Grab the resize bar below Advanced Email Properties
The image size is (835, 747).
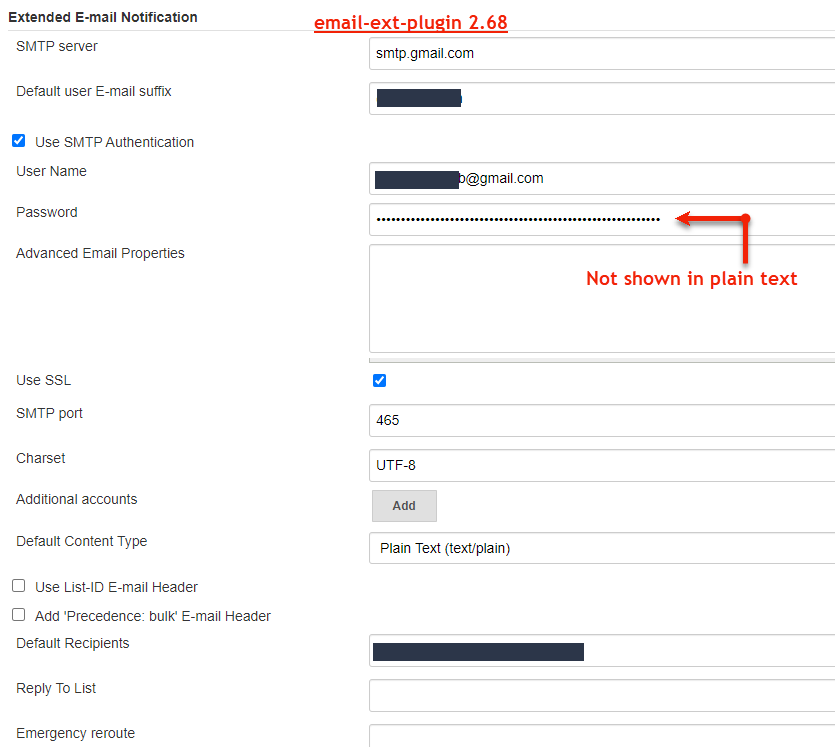coord(600,359)
